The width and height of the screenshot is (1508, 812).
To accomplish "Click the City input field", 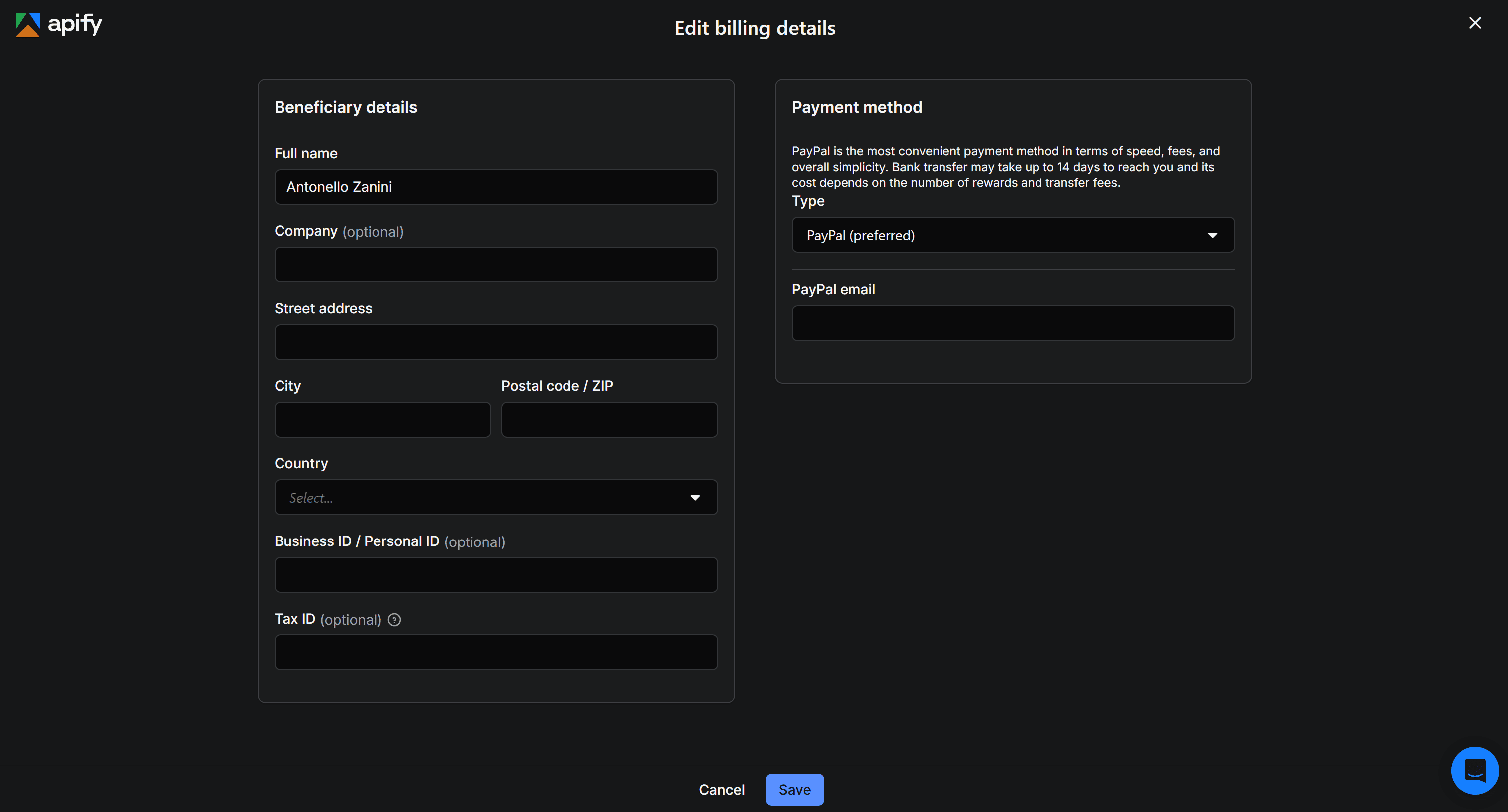I will pos(382,419).
